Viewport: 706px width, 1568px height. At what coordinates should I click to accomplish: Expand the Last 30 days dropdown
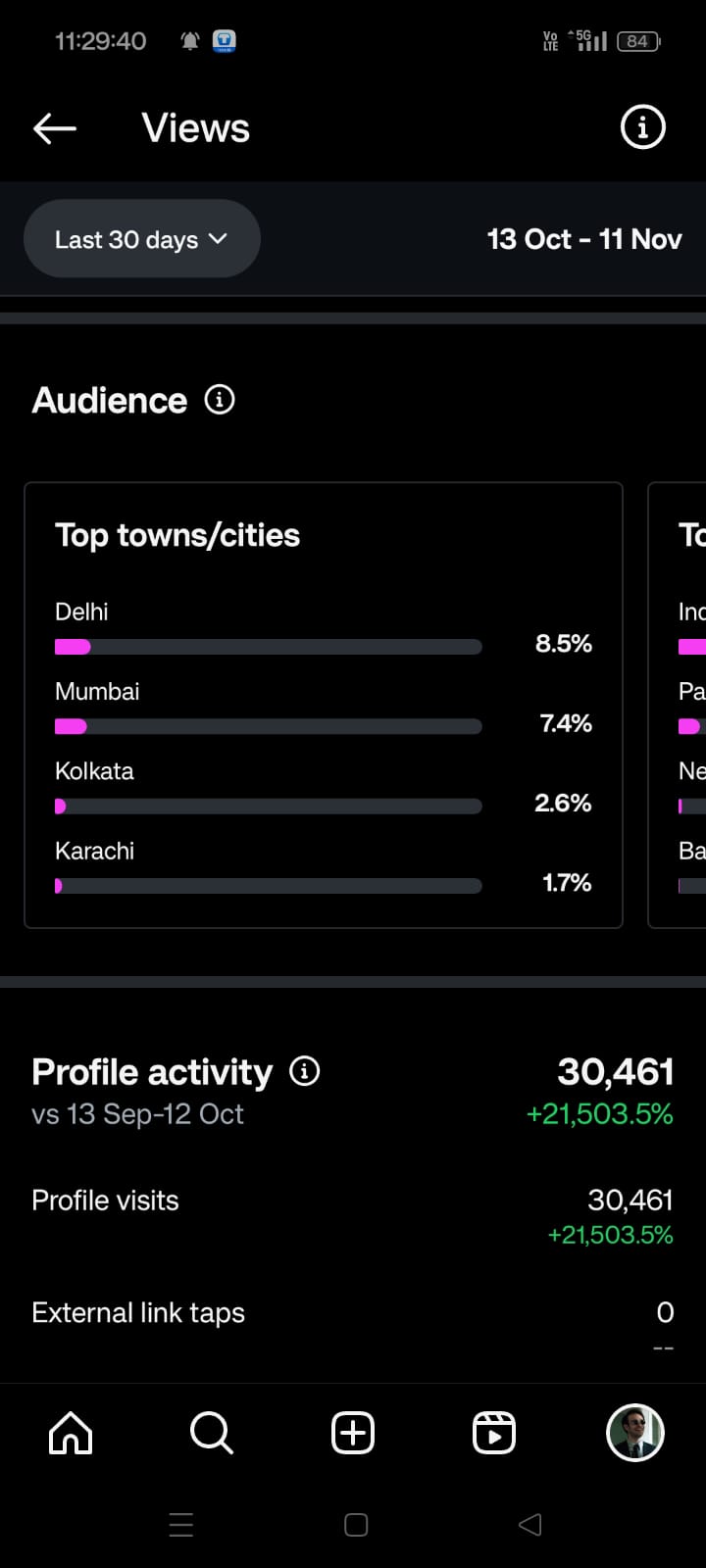pos(142,239)
